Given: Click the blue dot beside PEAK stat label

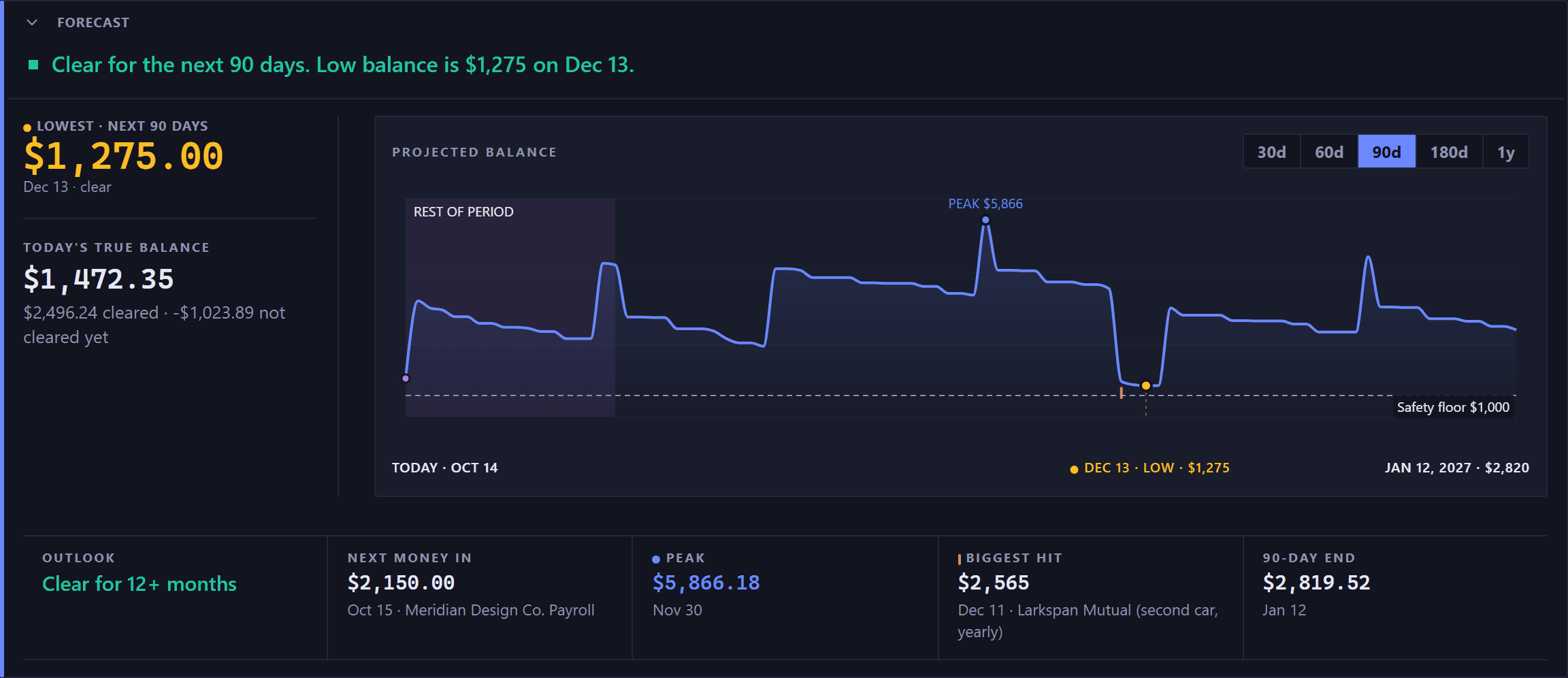Looking at the screenshot, I should pos(656,560).
